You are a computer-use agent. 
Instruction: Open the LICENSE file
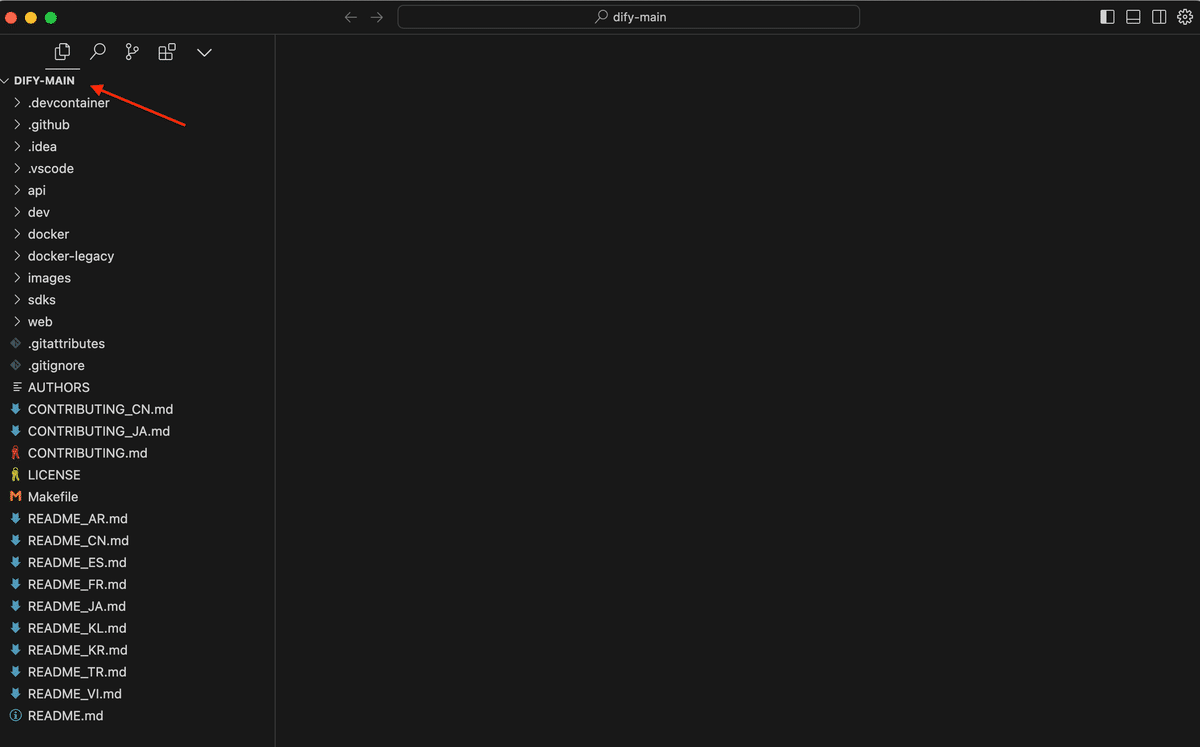[53, 474]
